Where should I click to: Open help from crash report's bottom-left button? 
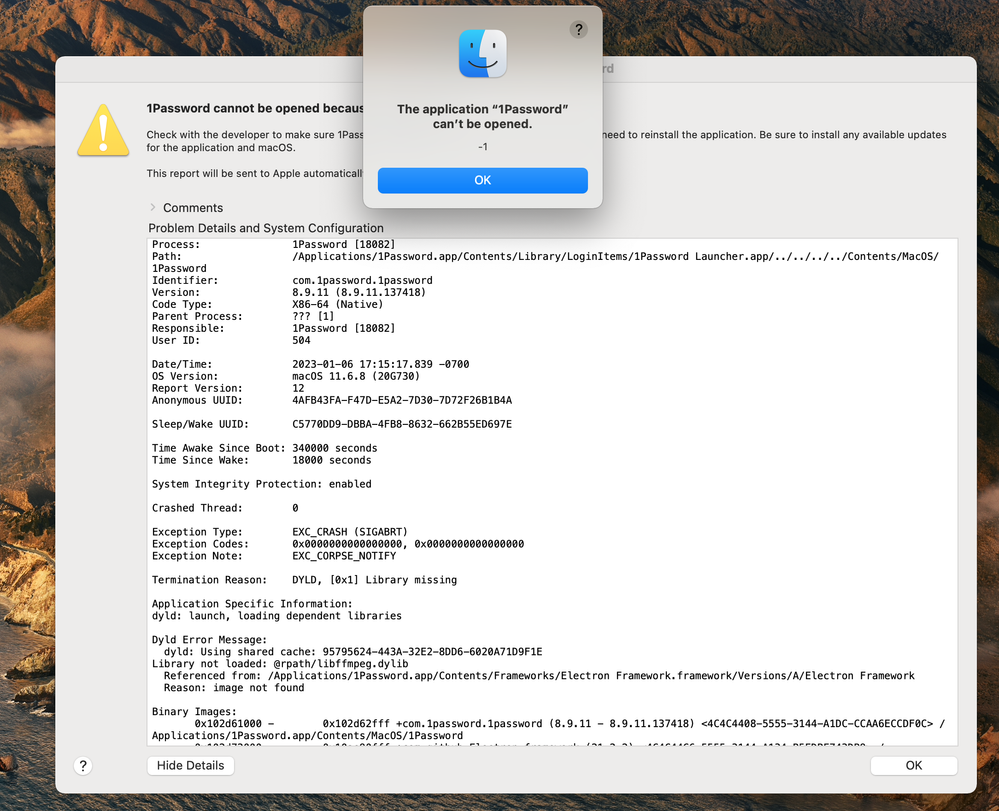click(x=83, y=765)
